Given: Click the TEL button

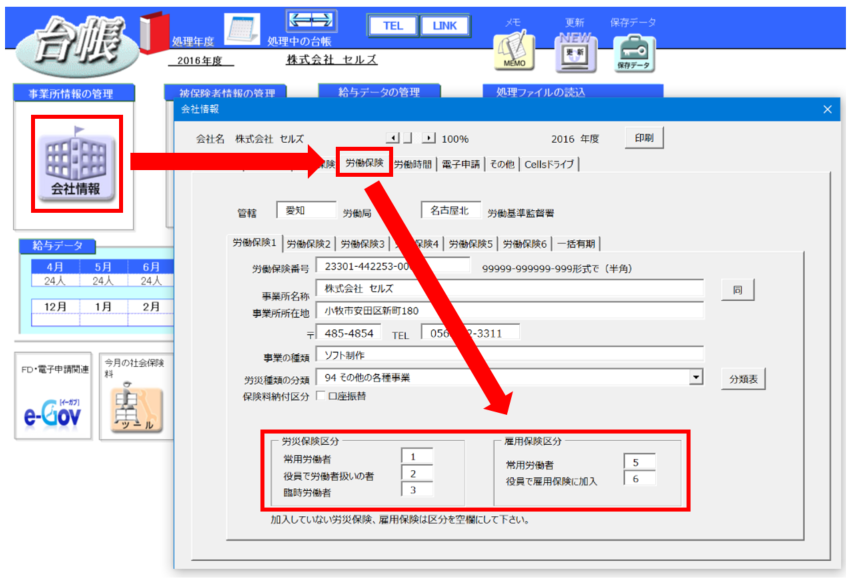Looking at the screenshot, I should (392, 26).
